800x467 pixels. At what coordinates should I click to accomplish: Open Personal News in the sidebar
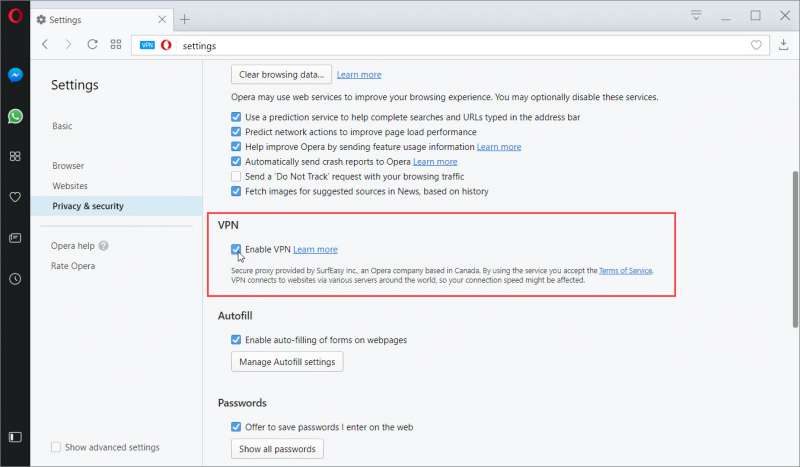15,238
